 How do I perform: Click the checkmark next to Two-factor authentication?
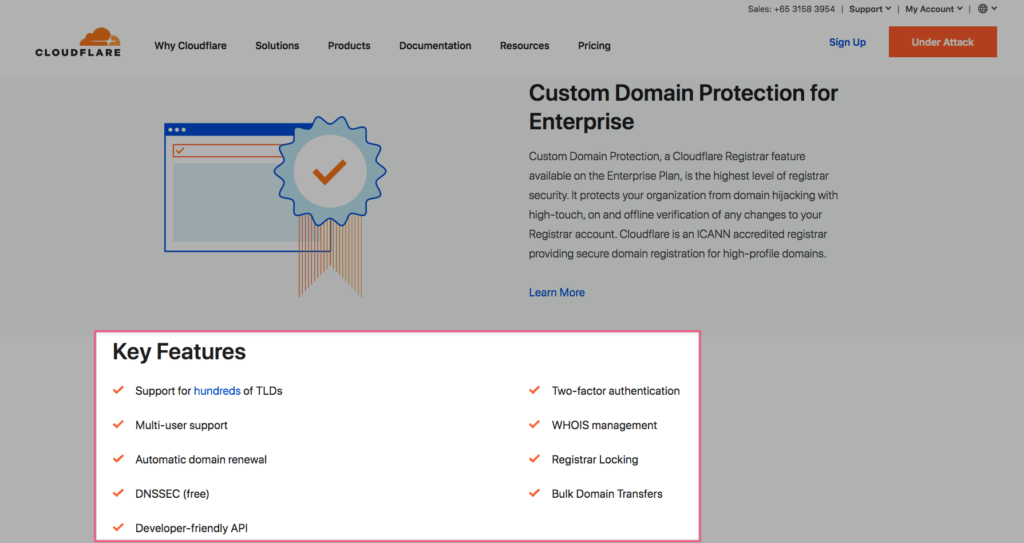[x=534, y=390]
